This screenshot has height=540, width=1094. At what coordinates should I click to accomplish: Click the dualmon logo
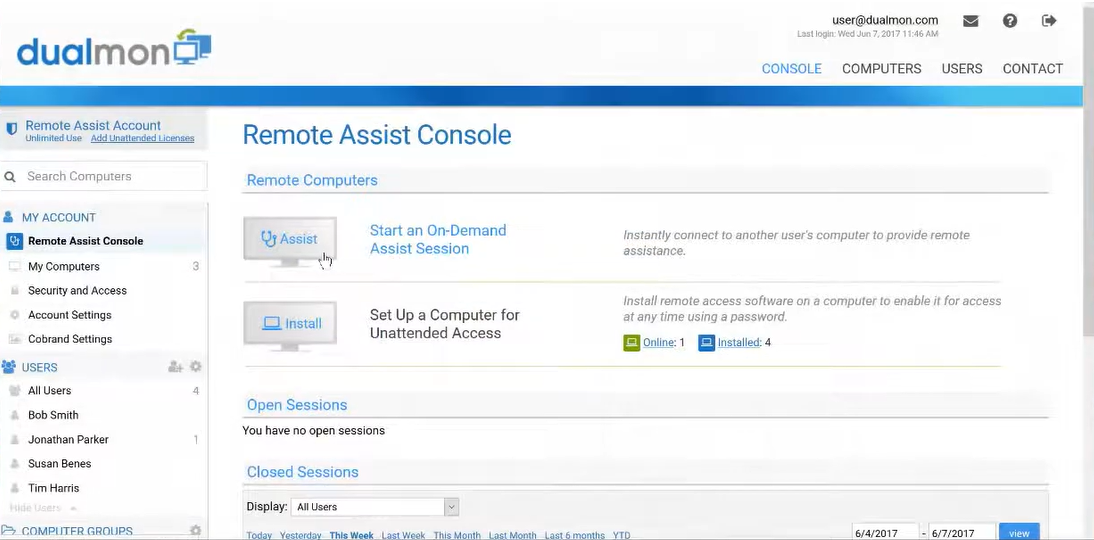tap(114, 48)
